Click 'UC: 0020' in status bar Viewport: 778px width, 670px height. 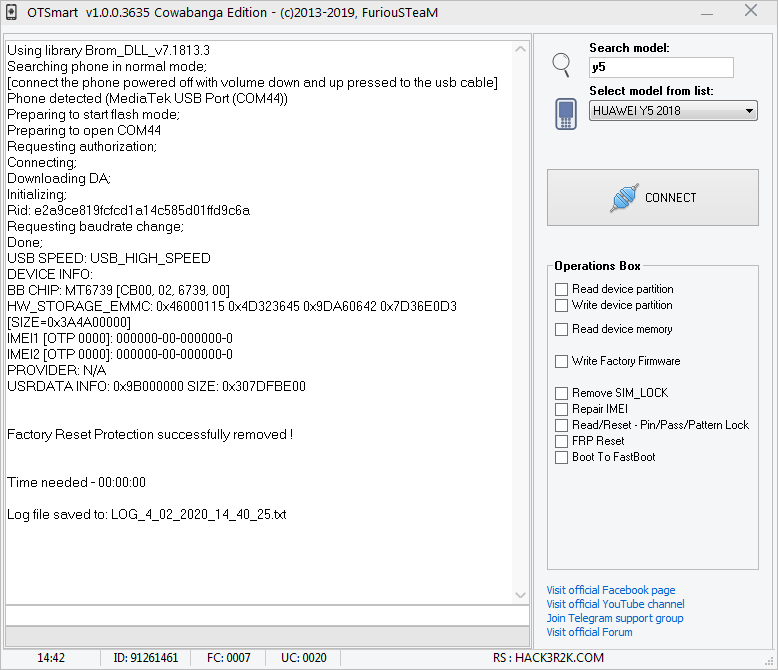[x=304, y=658]
